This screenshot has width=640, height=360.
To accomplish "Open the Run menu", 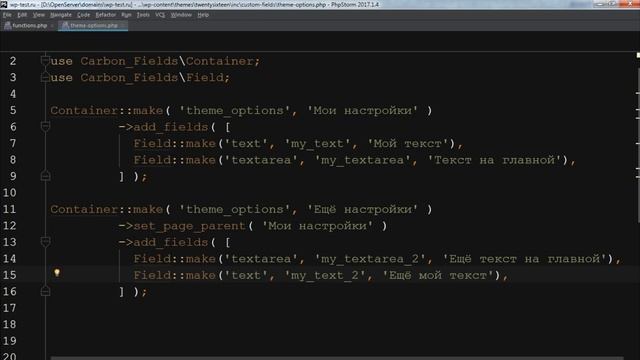I will pos(126,15).
